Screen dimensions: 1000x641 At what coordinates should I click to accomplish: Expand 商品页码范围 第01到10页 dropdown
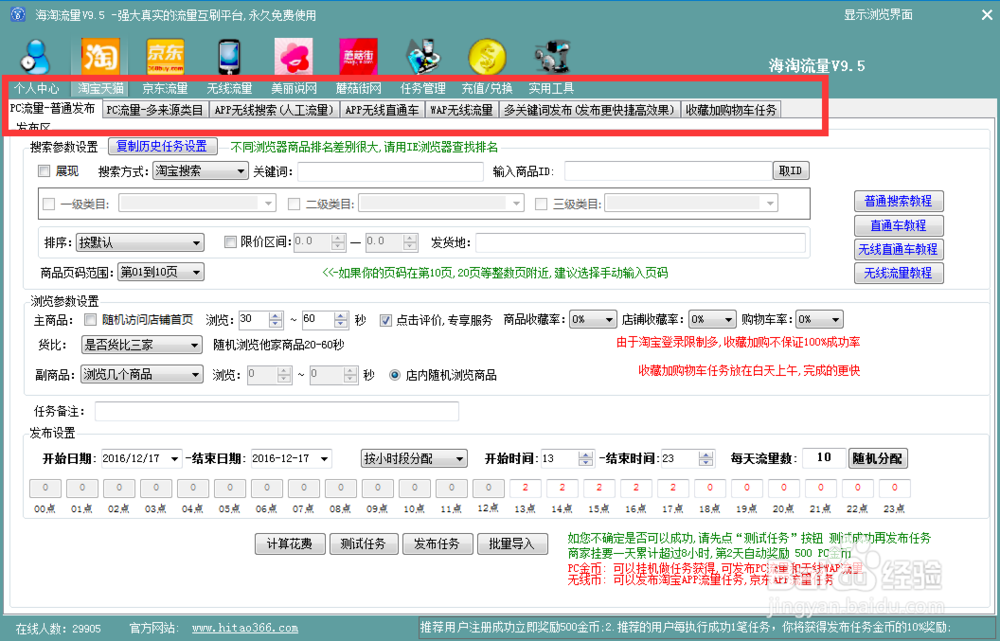(x=161, y=272)
